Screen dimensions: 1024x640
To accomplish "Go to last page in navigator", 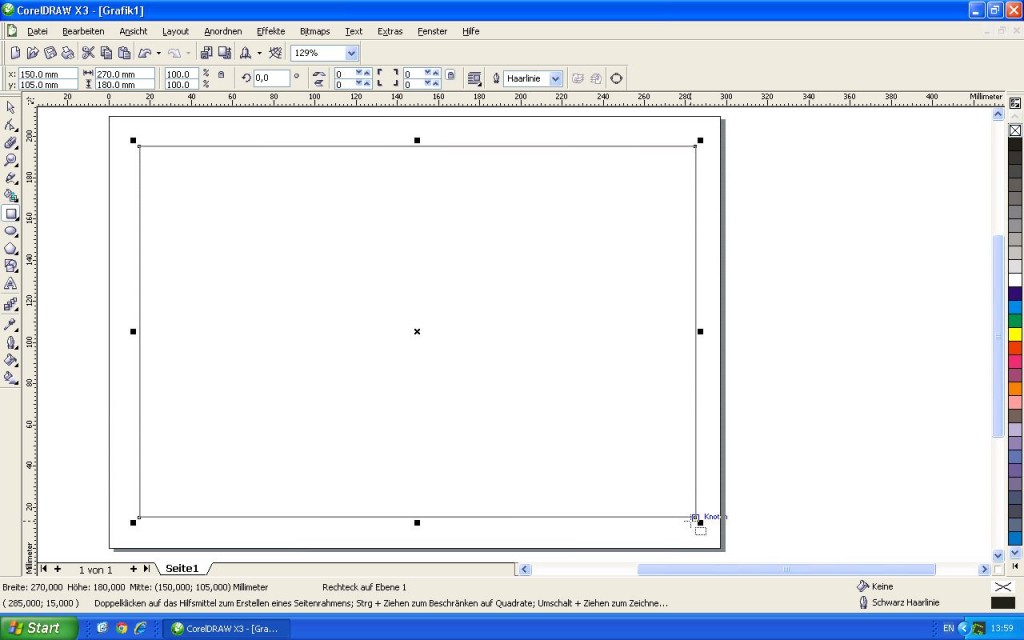I will tap(147, 569).
